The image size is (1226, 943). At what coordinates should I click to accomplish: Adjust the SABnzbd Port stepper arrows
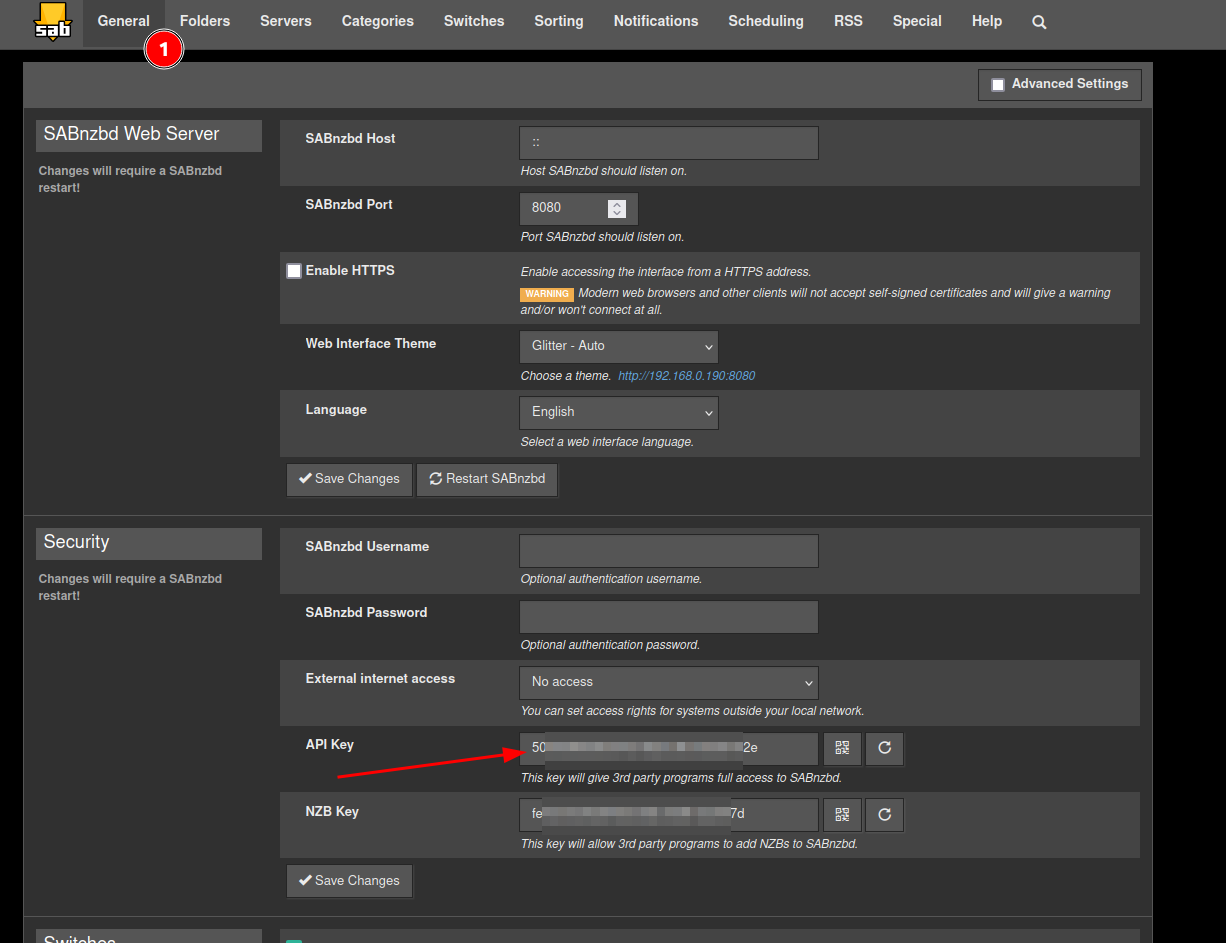pyautogui.click(x=617, y=208)
